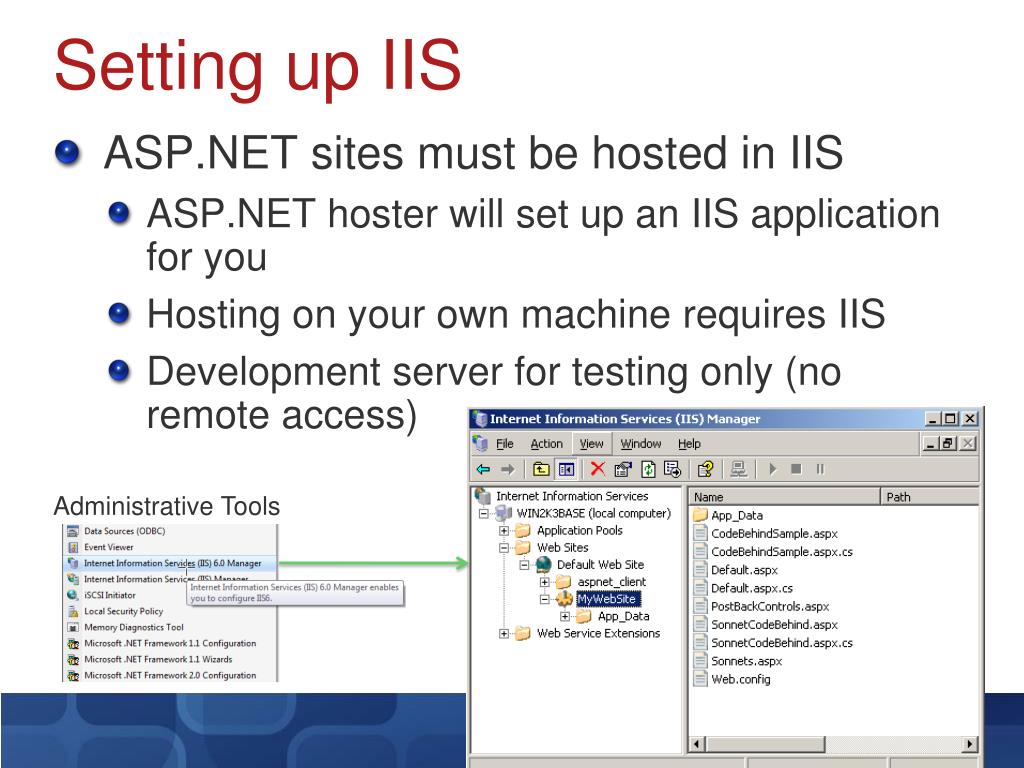Maximize the IIS Manager window

pyautogui.click(x=952, y=419)
